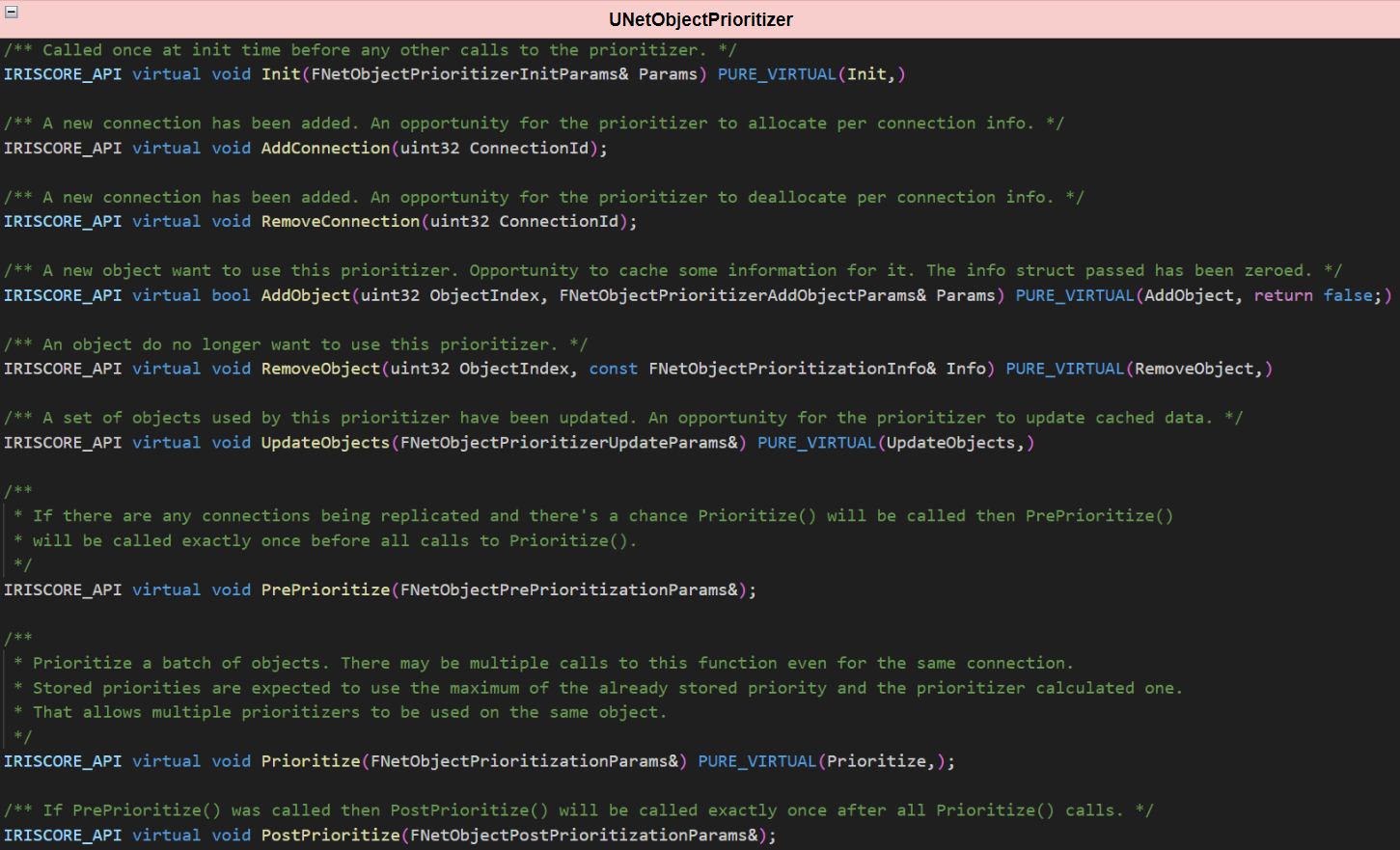This screenshot has width=1400, height=850.
Task: Click the bool return type keyword
Action: point(231,295)
